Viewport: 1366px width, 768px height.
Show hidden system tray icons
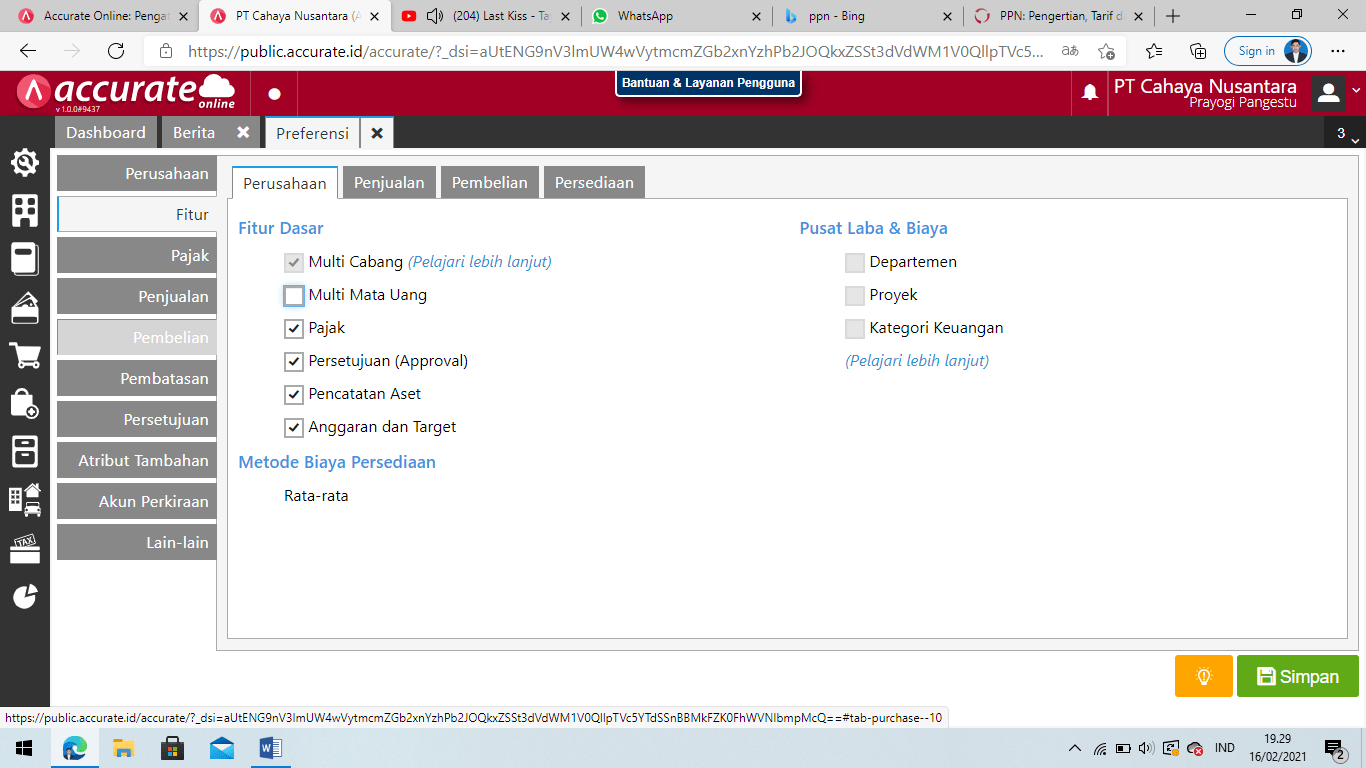pos(1075,748)
